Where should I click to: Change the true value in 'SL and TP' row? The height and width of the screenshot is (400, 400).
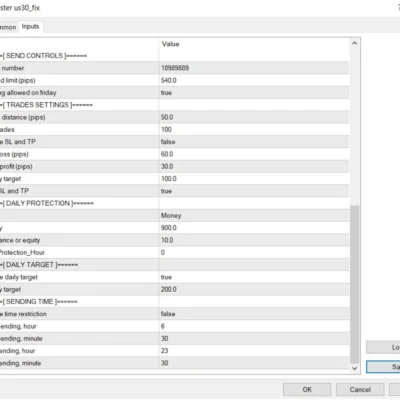pos(166,191)
